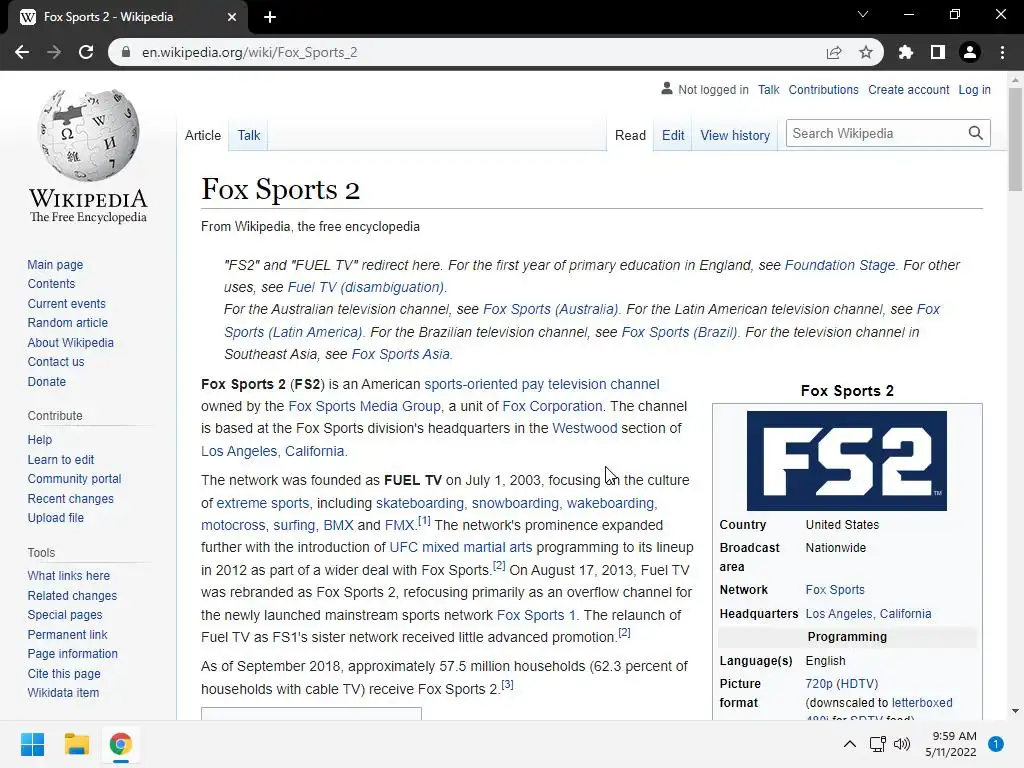Screen dimensions: 1024x768
Task: Open Permanent link in Tools
Action: tap(67, 634)
